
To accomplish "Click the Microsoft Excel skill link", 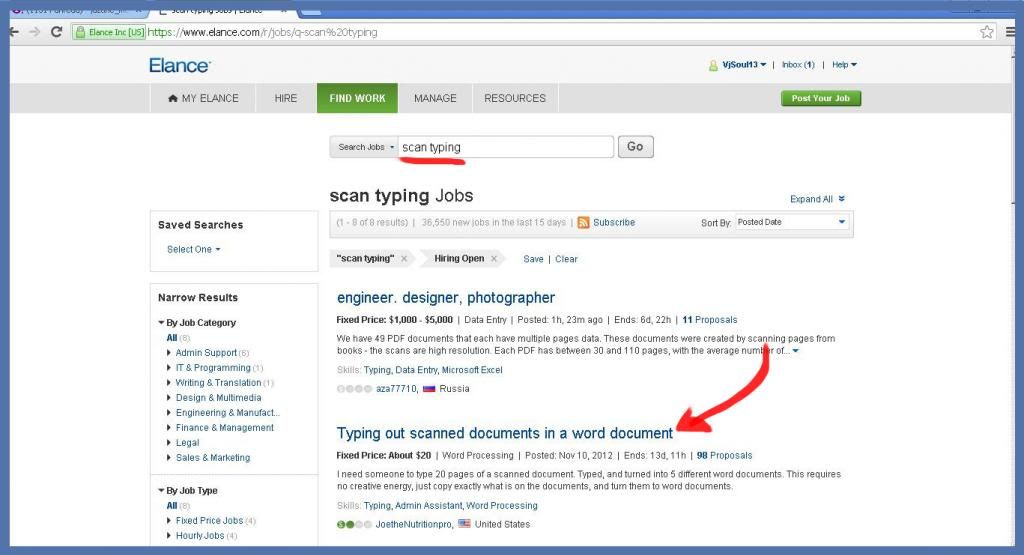I will (x=472, y=370).
